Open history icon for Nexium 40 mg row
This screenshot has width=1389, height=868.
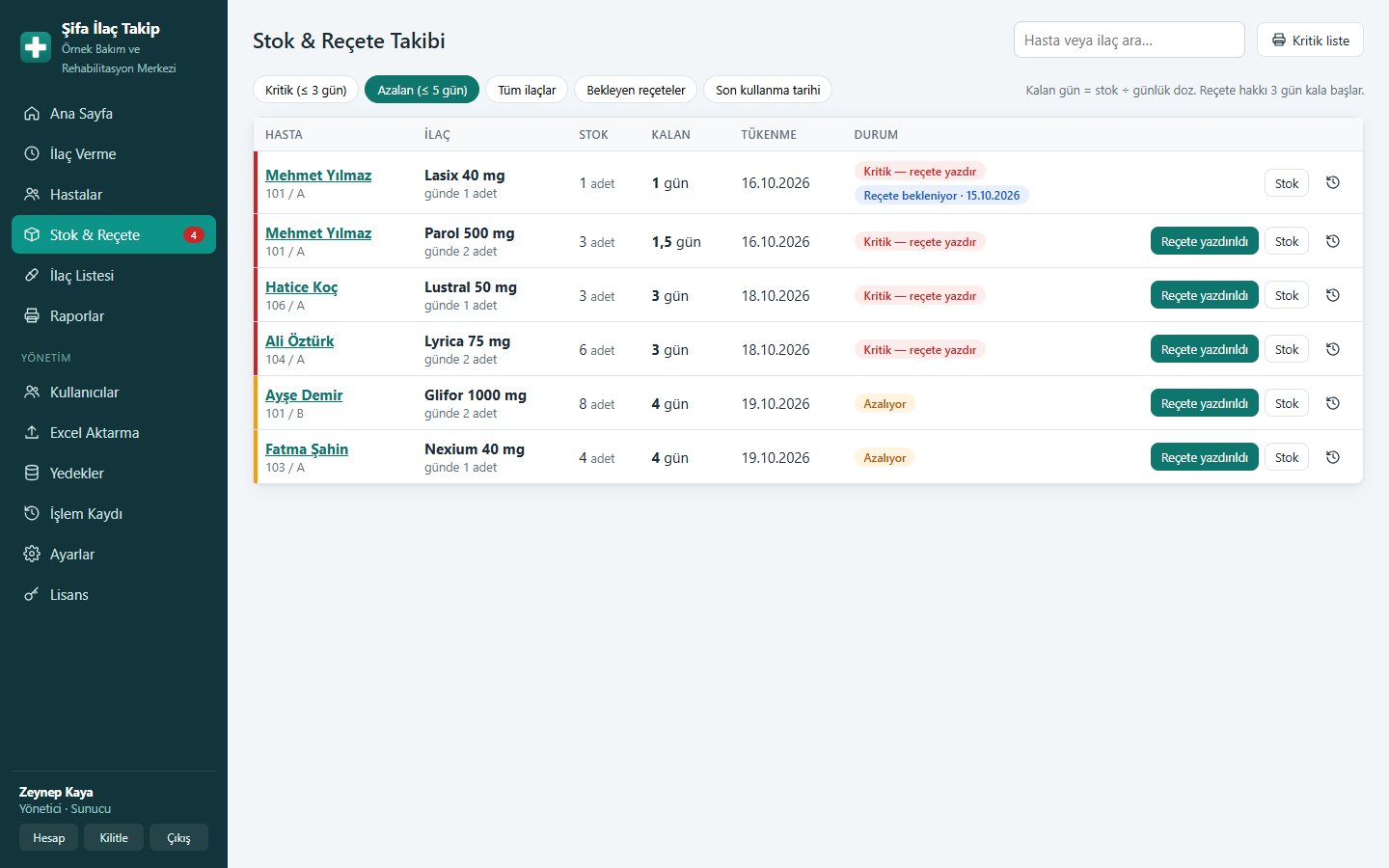tap(1333, 457)
